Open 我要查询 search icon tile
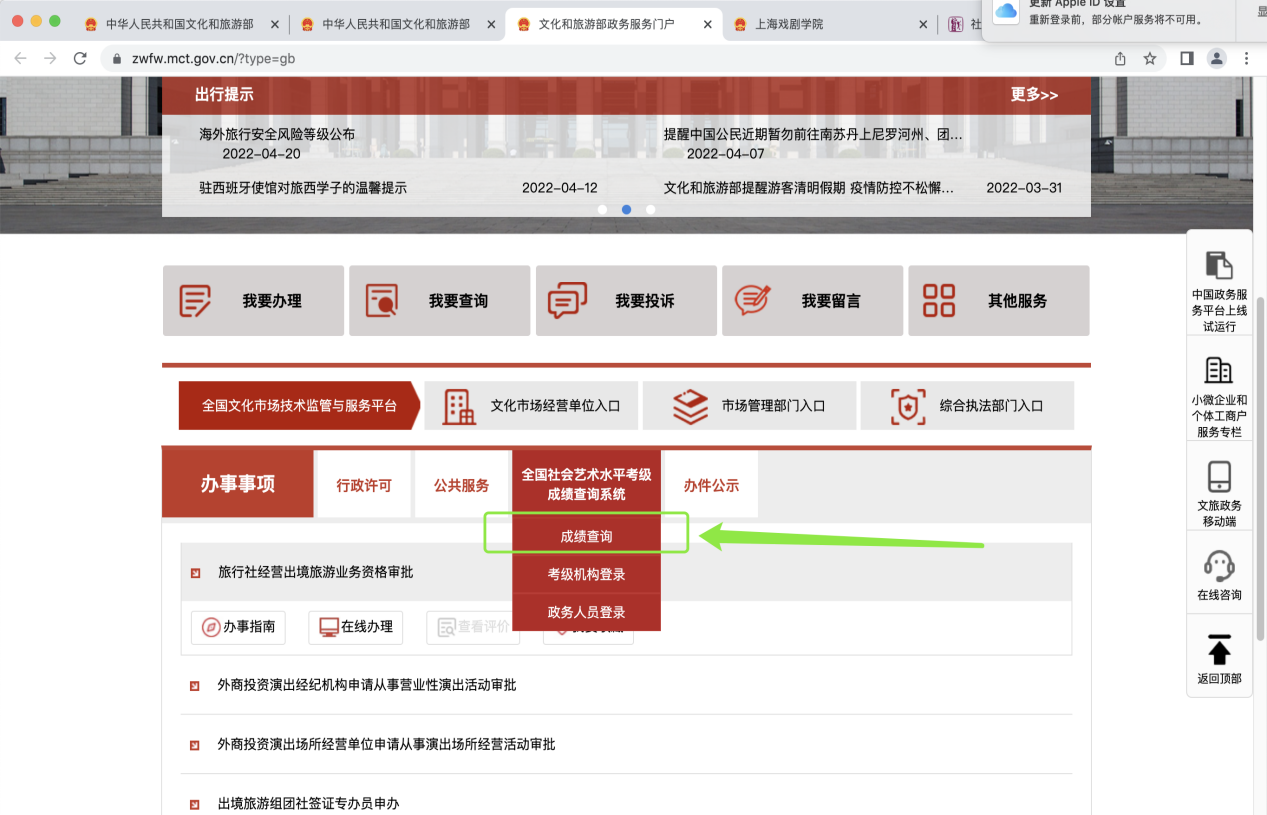The height and width of the screenshot is (815, 1267). (382, 301)
